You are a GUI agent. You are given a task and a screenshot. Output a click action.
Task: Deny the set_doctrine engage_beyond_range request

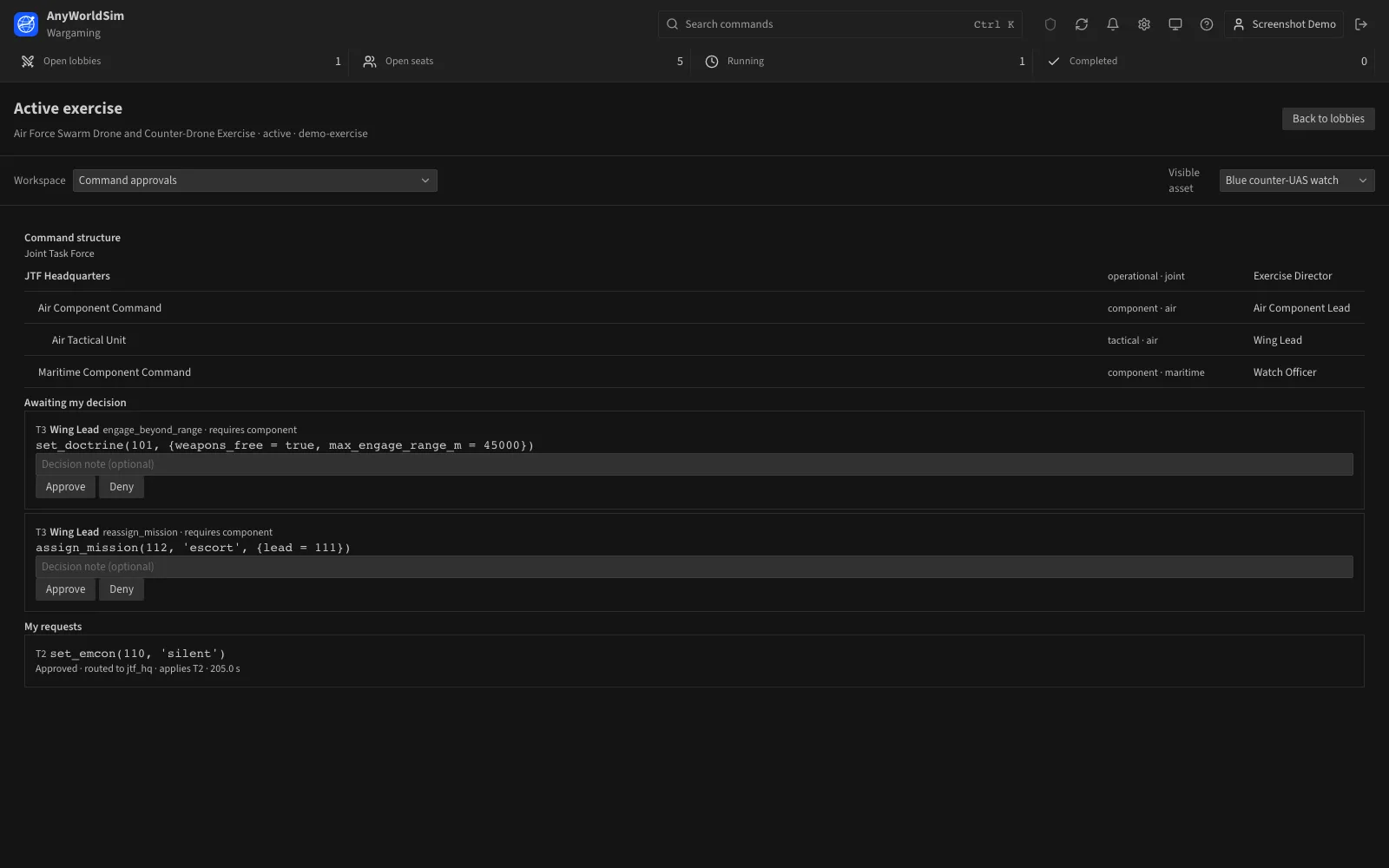pyautogui.click(x=122, y=487)
